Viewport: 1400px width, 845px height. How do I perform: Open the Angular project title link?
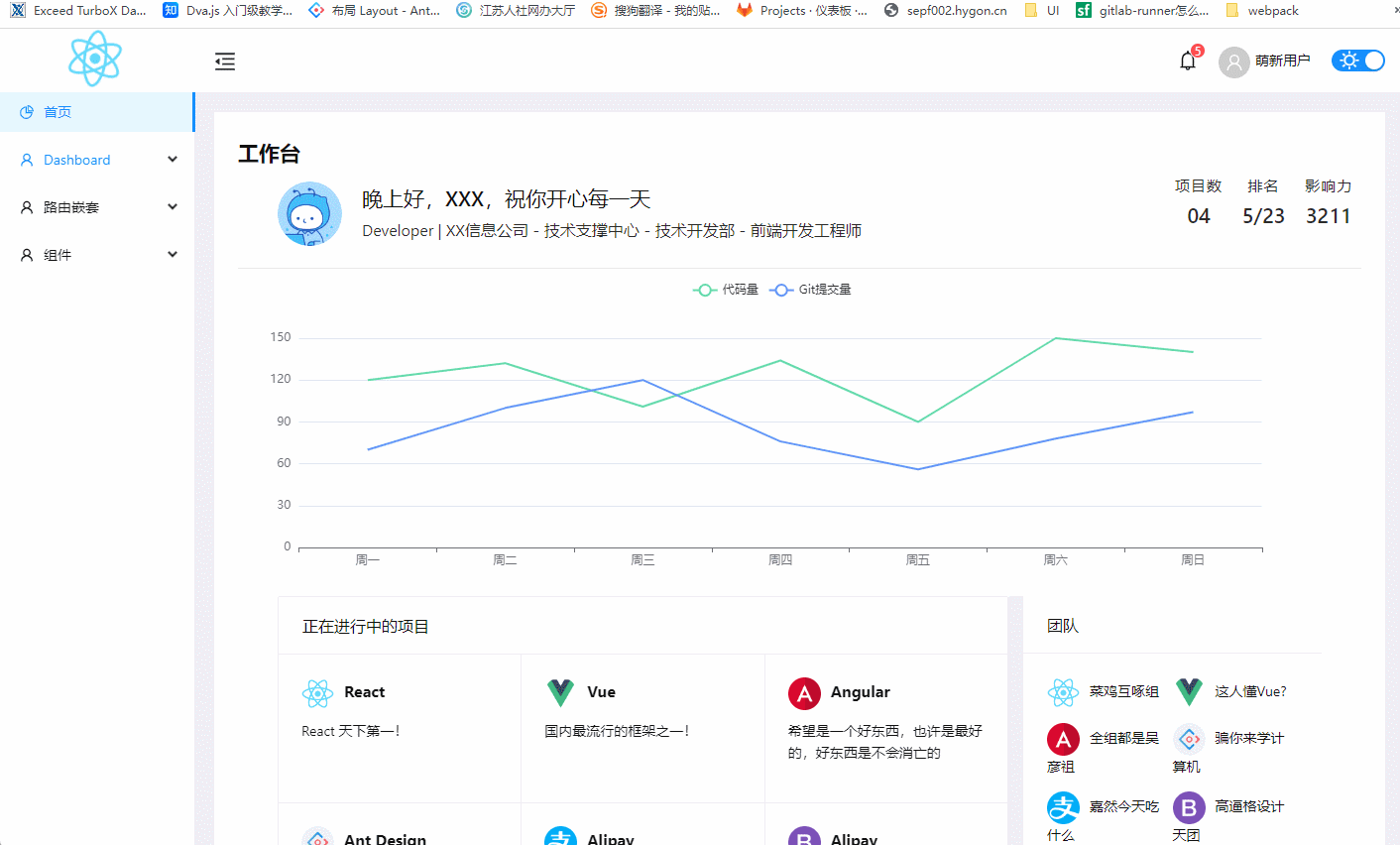[861, 692]
